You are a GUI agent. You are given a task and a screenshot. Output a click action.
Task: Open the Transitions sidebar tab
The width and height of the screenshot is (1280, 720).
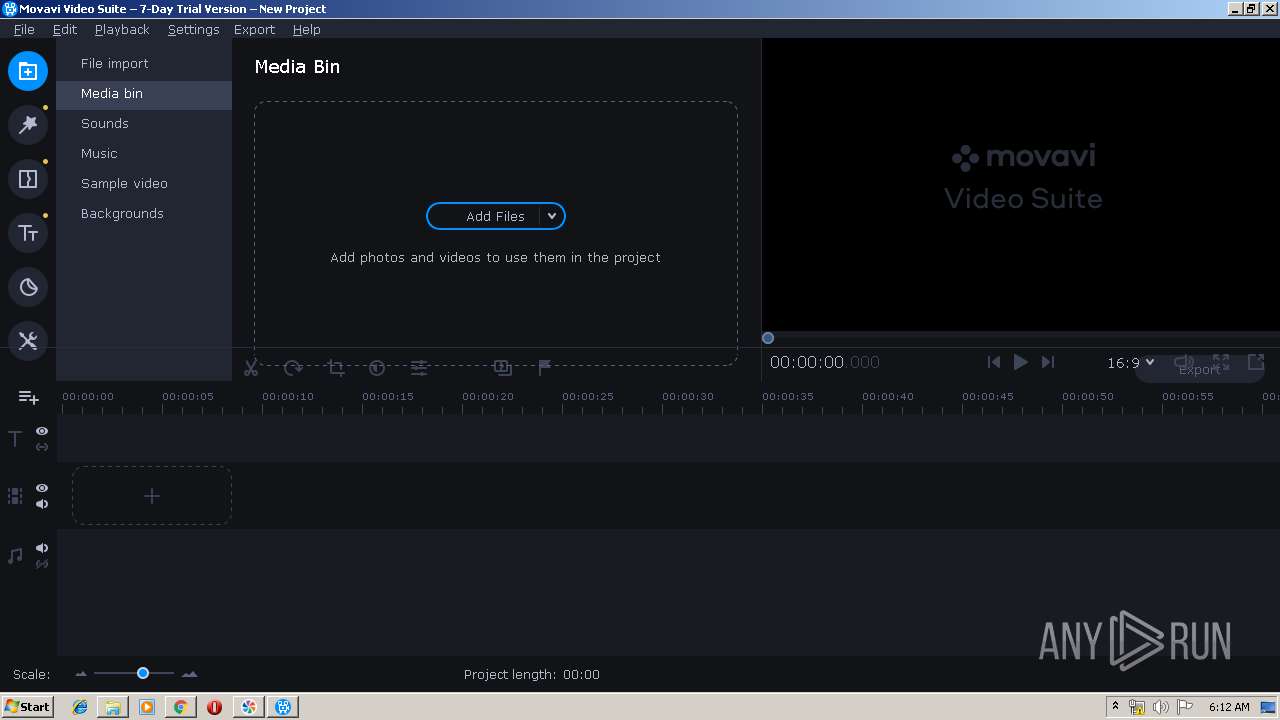pyautogui.click(x=28, y=179)
